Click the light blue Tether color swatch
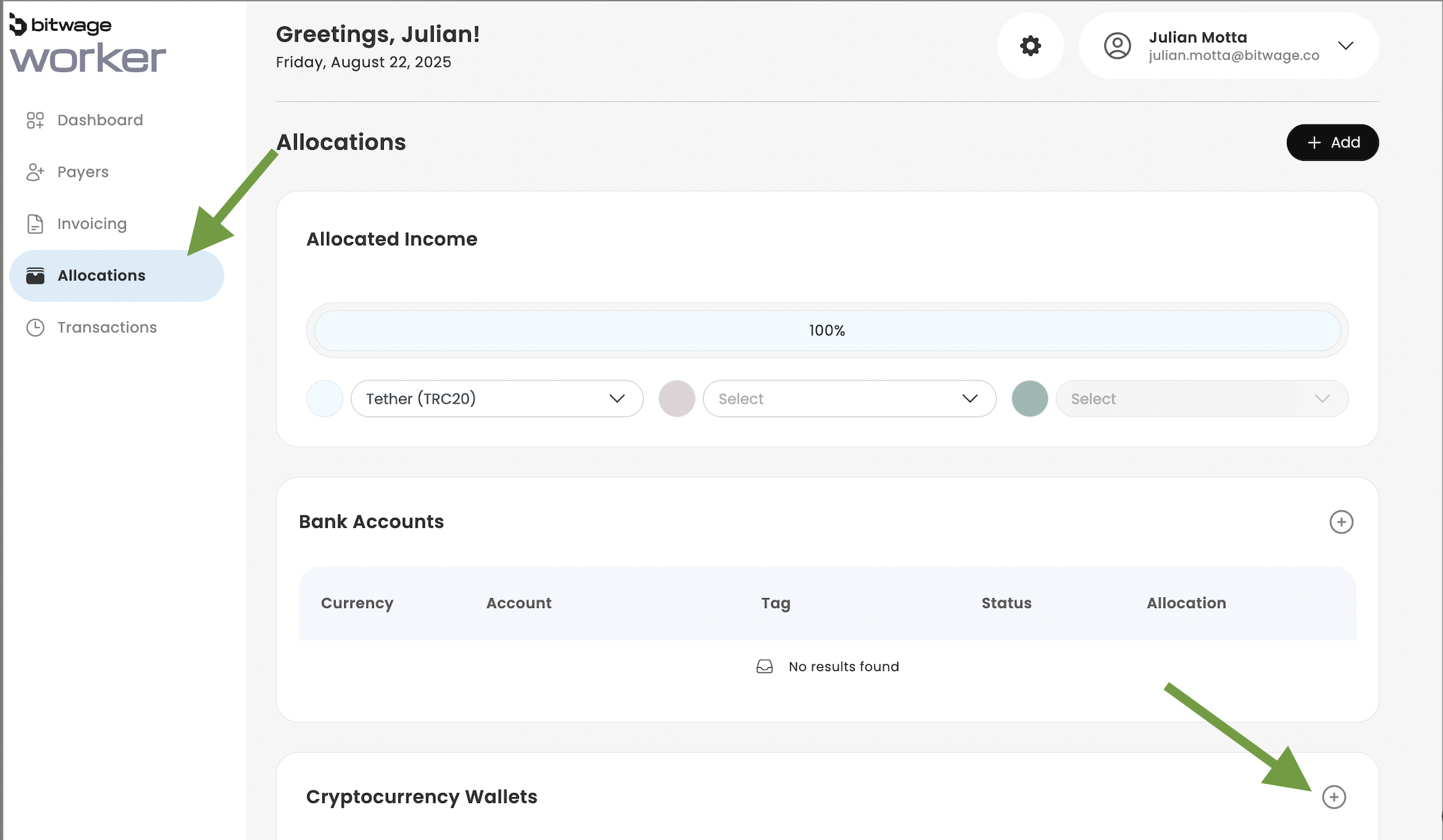Viewport: 1443px width, 840px height. 324,399
